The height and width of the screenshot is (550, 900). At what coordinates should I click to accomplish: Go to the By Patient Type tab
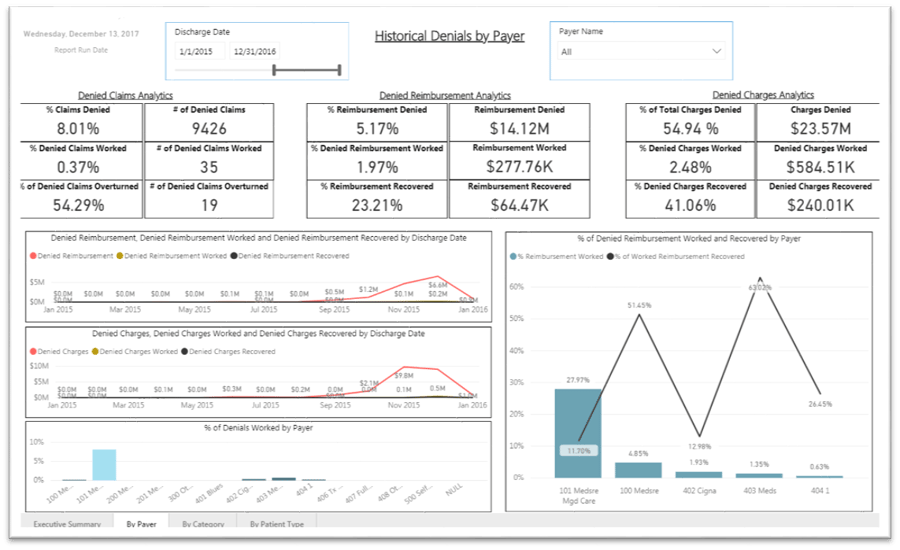pos(278,523)
